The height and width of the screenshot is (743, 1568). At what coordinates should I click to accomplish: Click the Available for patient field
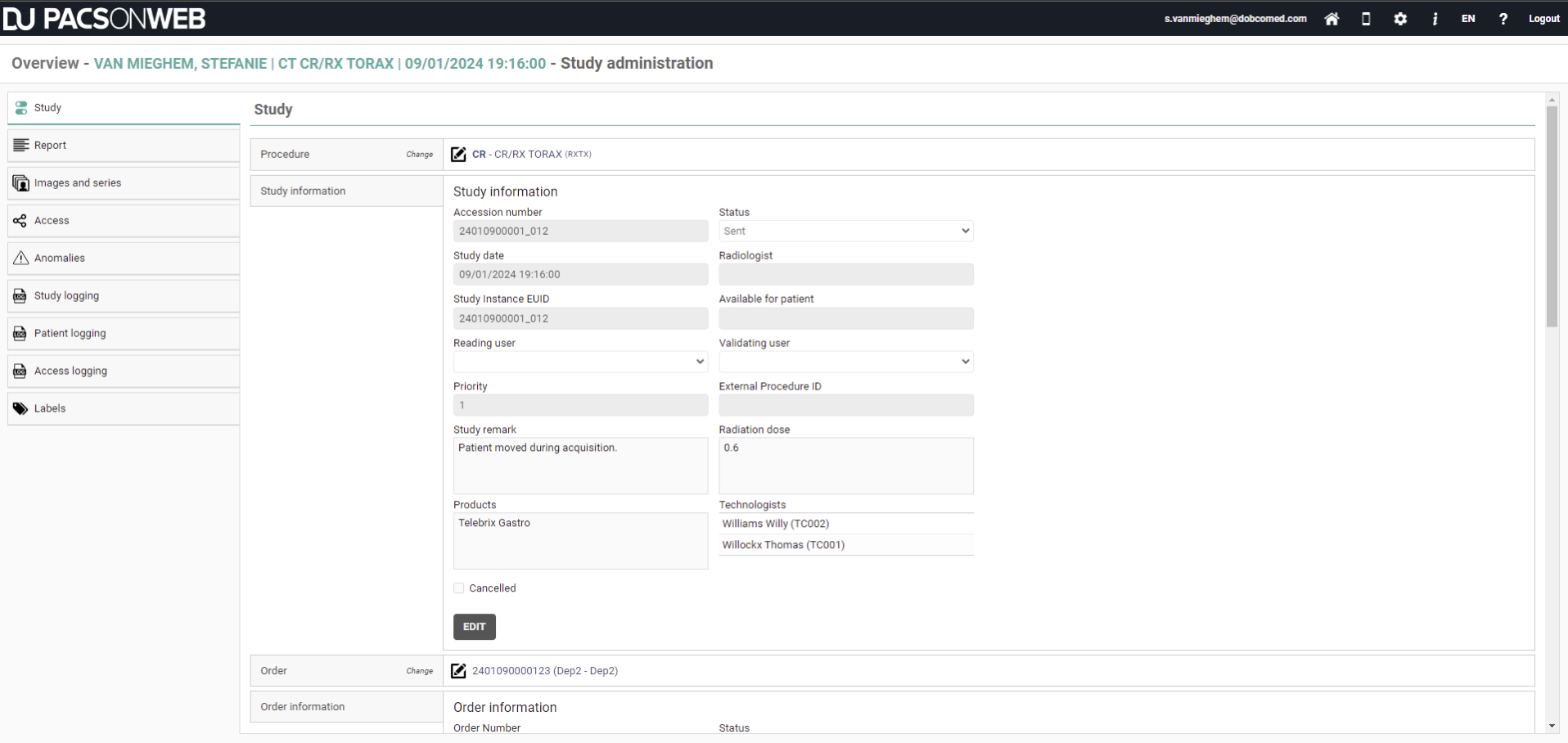click(846, 318)
